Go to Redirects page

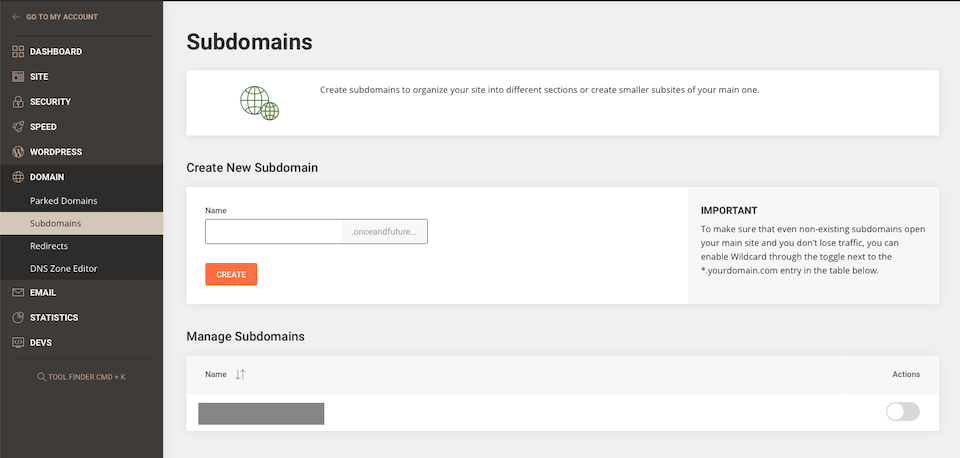coord(49,246)
